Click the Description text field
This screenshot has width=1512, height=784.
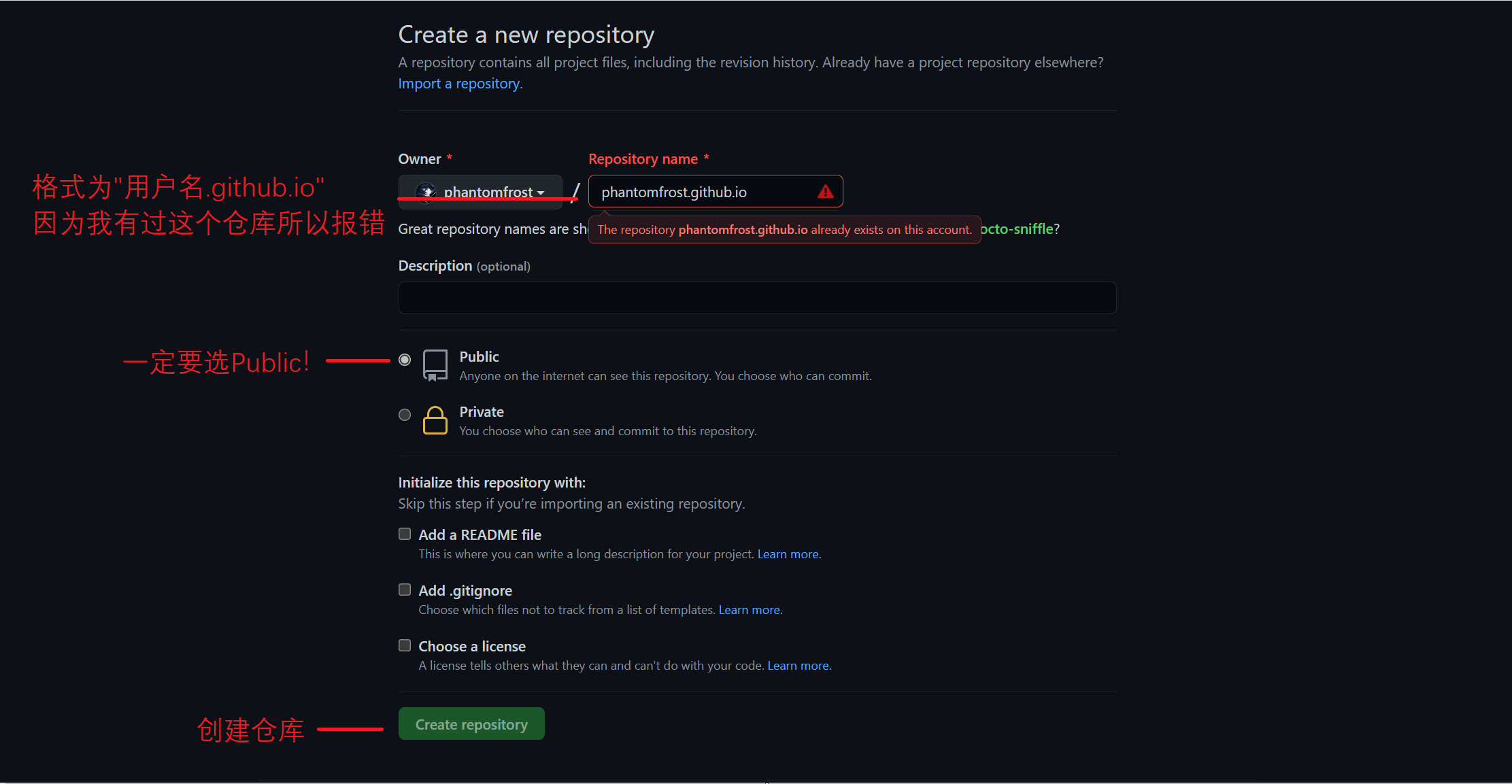757,298
